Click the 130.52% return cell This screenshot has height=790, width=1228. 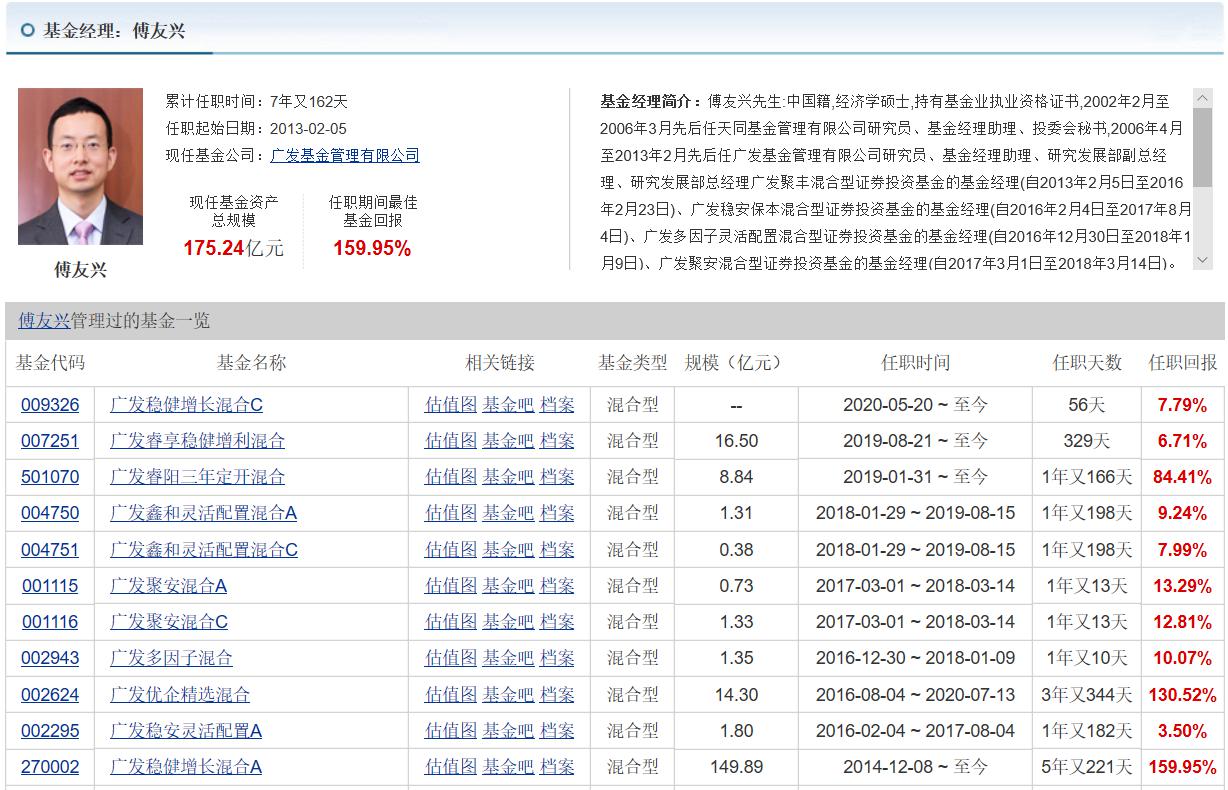(1183, 694)
